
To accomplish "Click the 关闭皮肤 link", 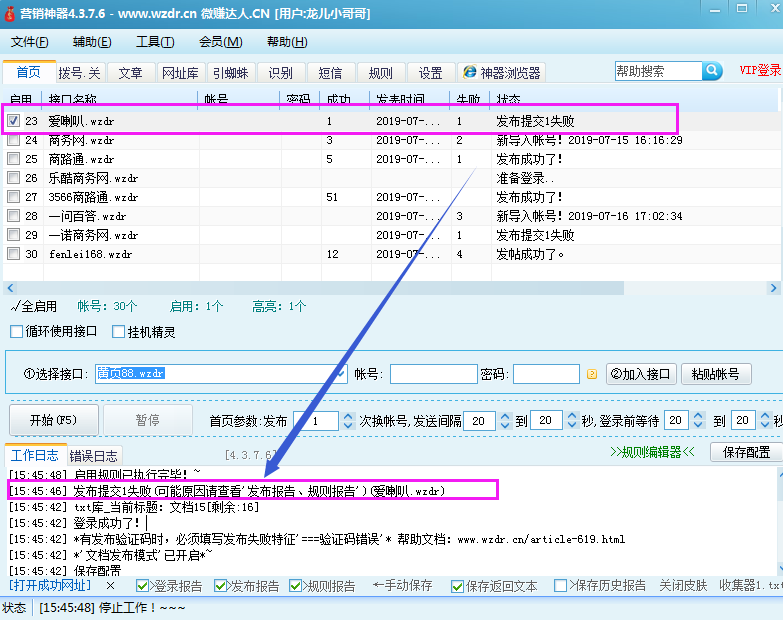I will click(x=683, y=586).
